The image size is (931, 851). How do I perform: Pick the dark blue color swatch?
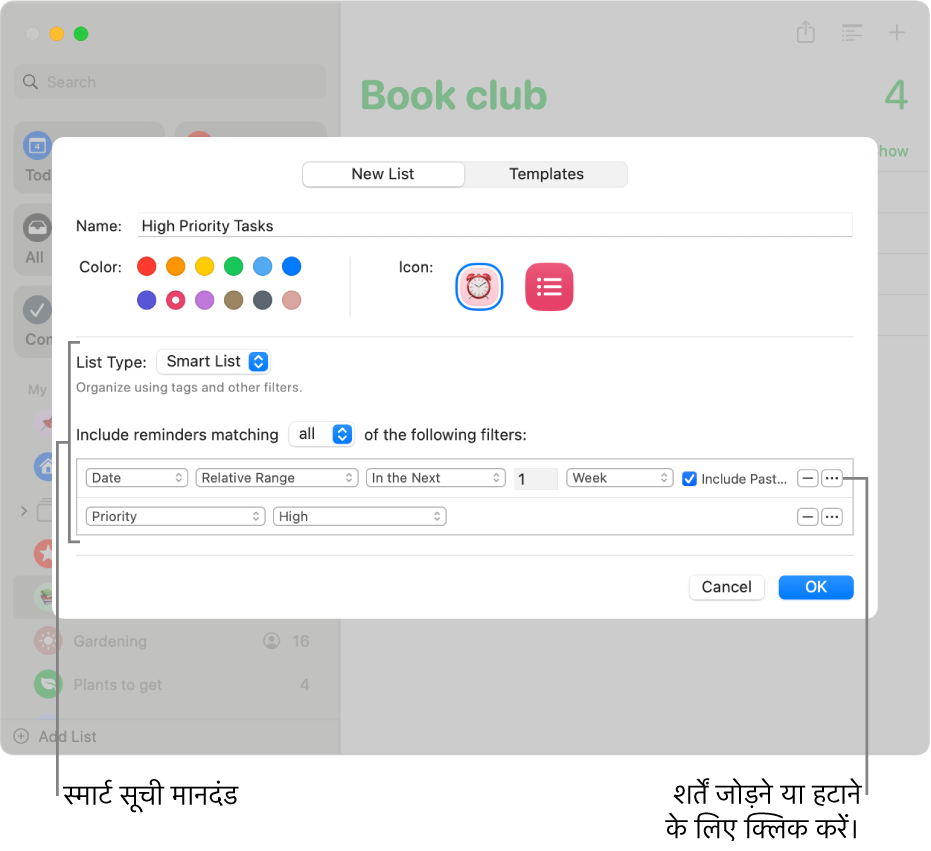point(292,267)
